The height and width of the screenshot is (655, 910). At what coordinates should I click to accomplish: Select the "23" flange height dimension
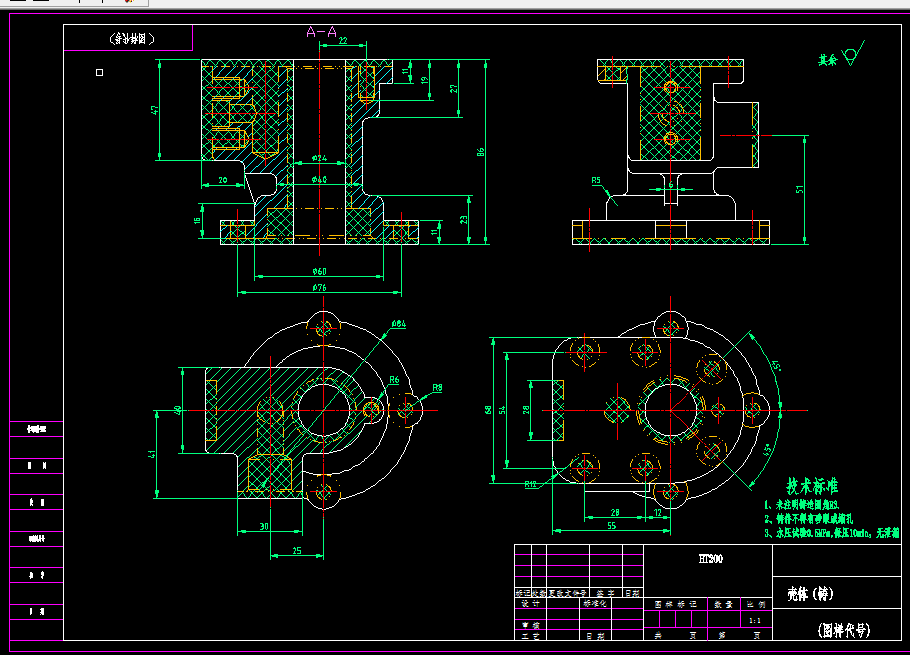[464, 220]
